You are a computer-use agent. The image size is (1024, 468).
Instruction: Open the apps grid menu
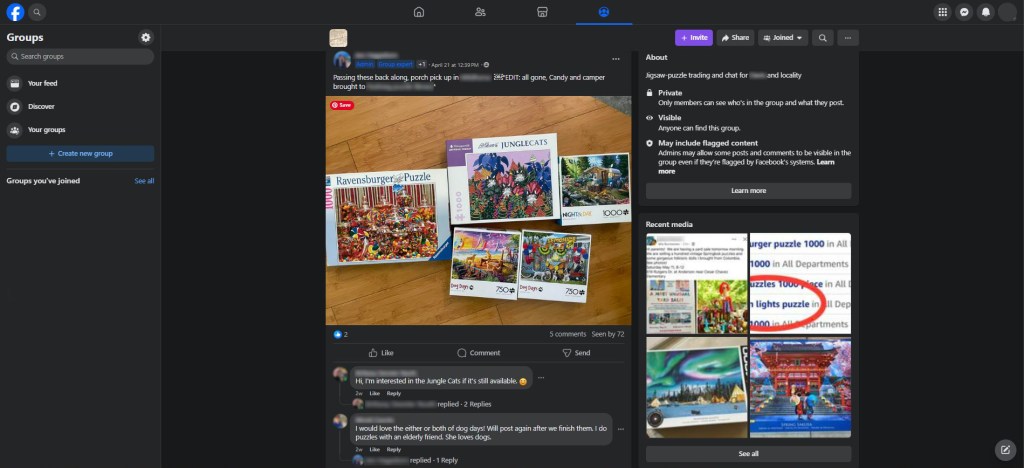(x=941, y=12)
